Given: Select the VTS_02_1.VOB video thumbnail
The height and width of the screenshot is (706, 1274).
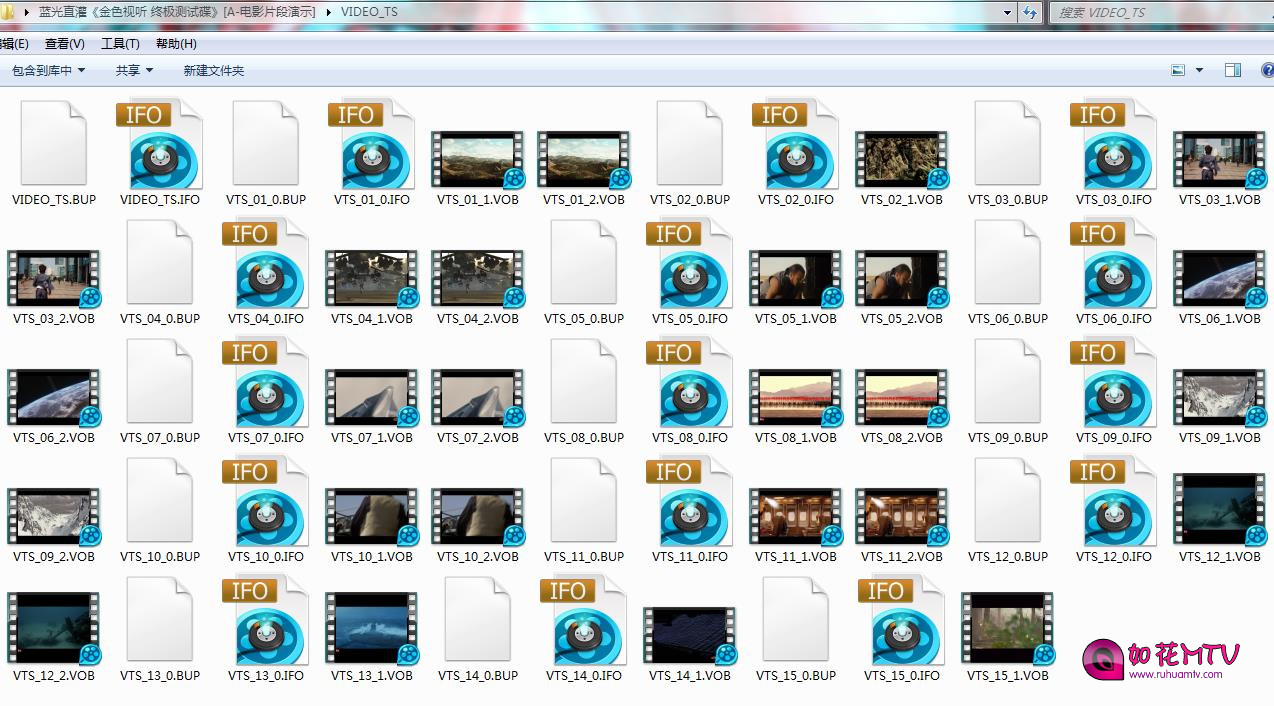Looking at the screenshot, I should point(902,159).
